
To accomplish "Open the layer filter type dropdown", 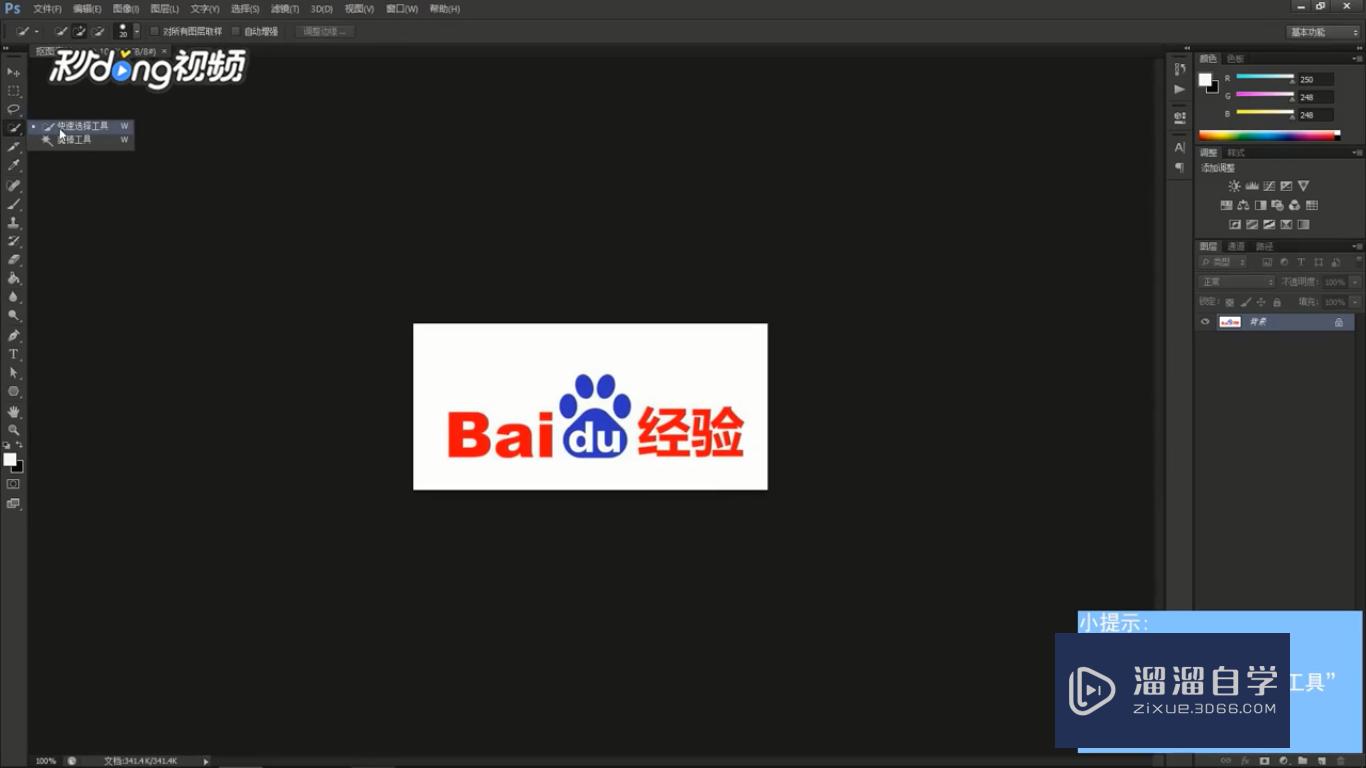I will 1224,263.
